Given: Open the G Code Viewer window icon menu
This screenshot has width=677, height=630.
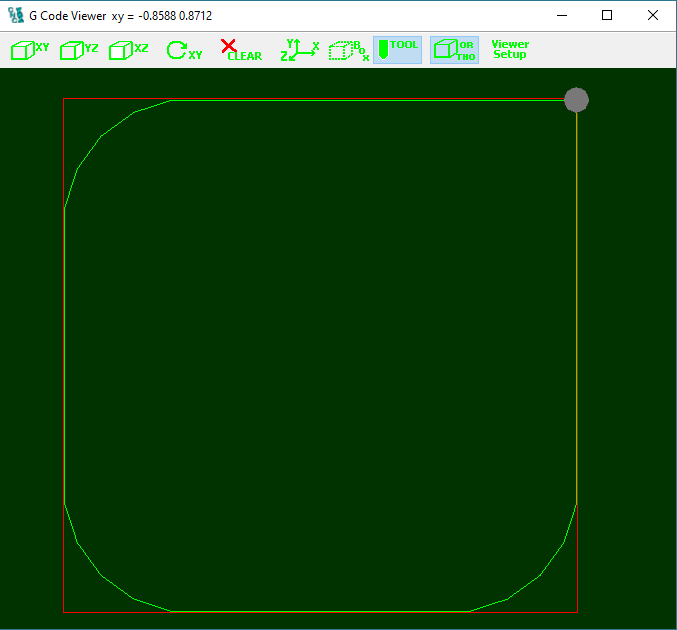Looking at the screenshot, I should (x=16, y=16).
